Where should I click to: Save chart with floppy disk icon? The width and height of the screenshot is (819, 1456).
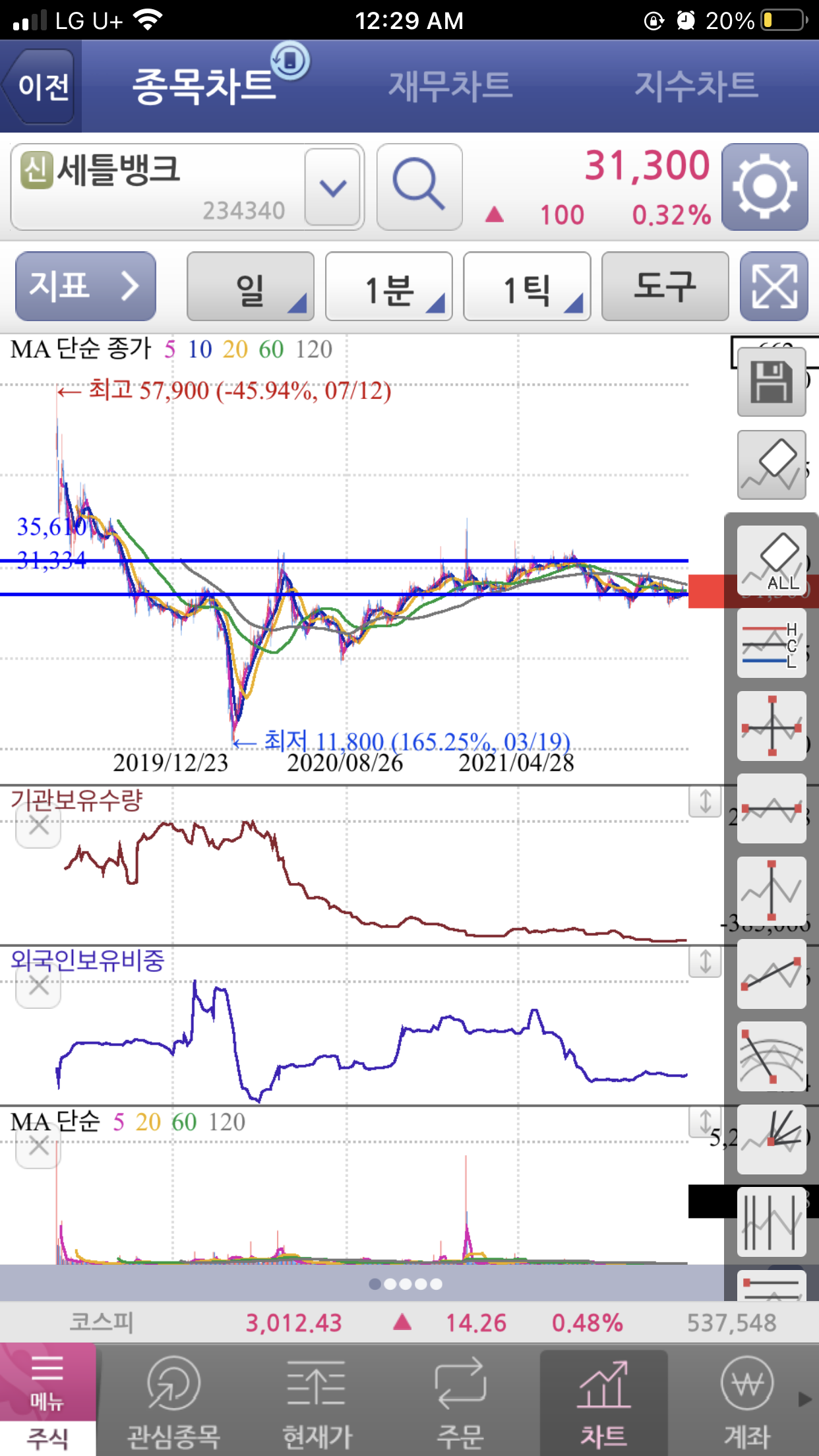click(772, 382)
